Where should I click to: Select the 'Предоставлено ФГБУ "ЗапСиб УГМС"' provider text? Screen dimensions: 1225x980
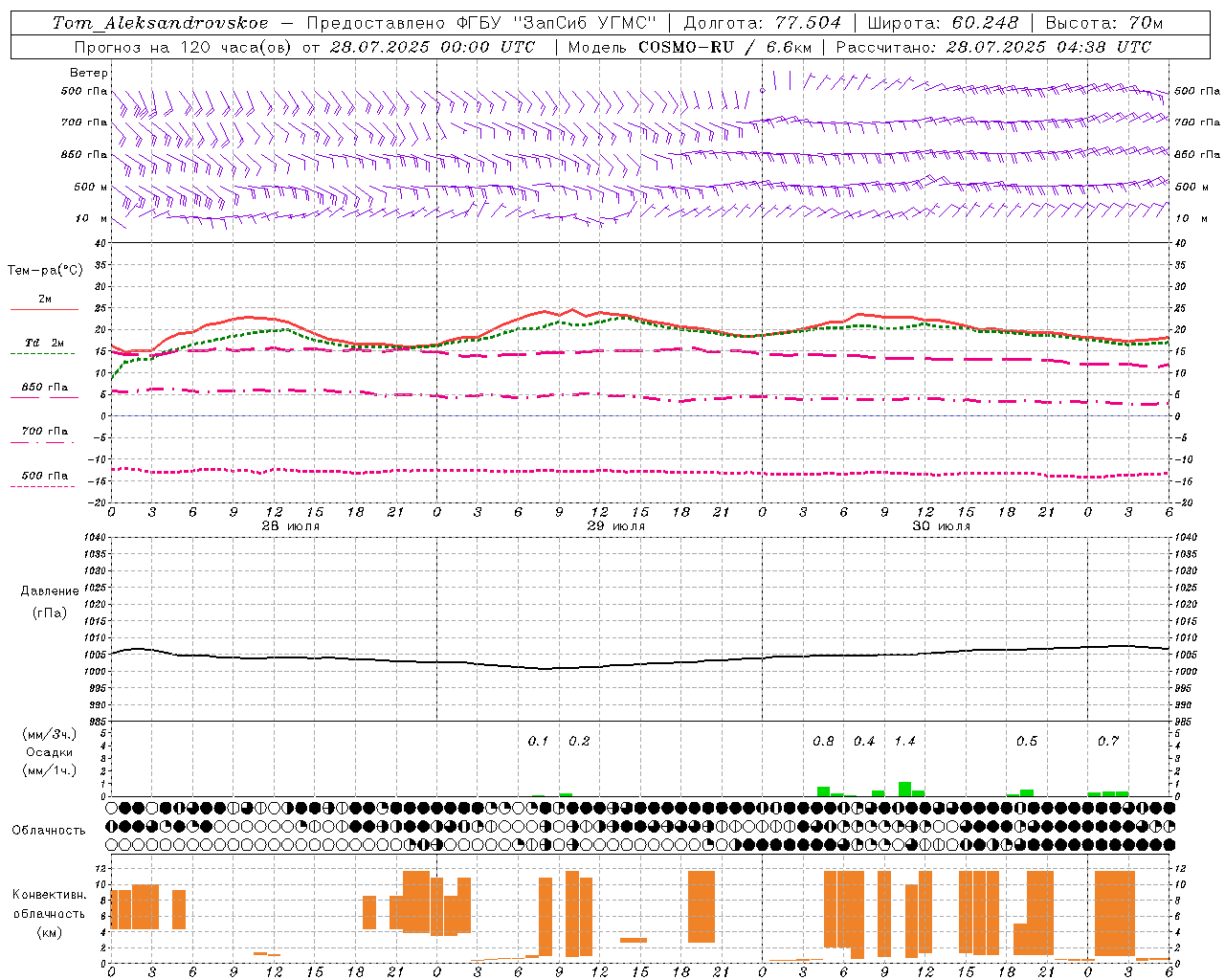click(481, 23)
